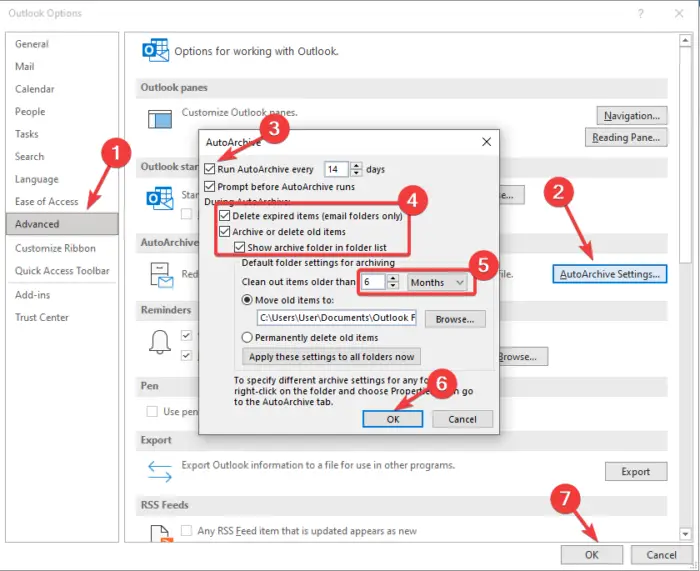Open Quick Access Toolbar category
The image size is (700, 571).
(x=62, y=271)
